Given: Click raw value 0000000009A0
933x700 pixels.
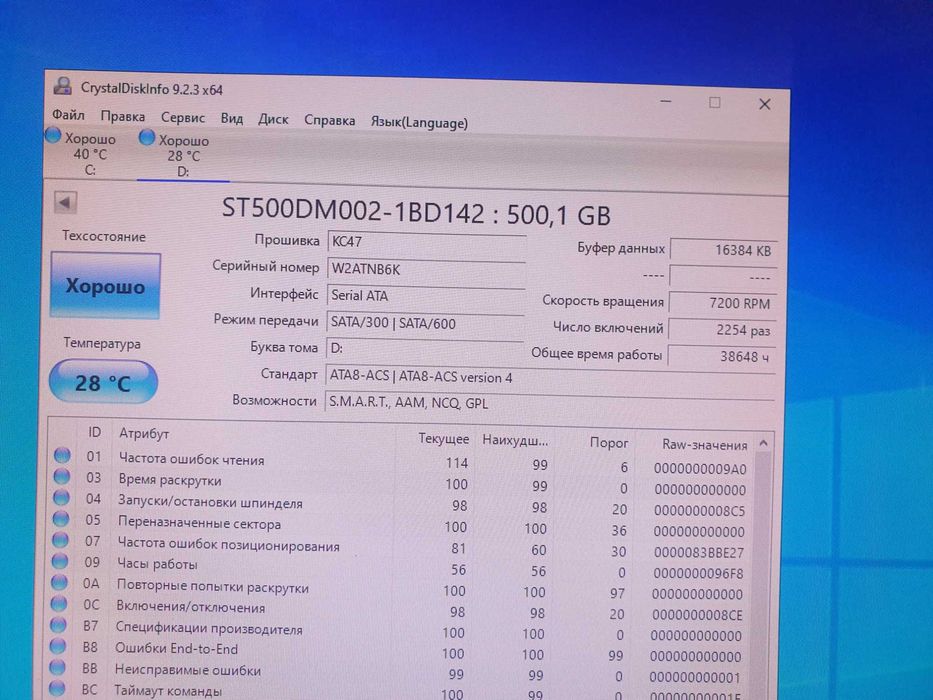Looking at the screenshot, I should click(x=700, y=469).
